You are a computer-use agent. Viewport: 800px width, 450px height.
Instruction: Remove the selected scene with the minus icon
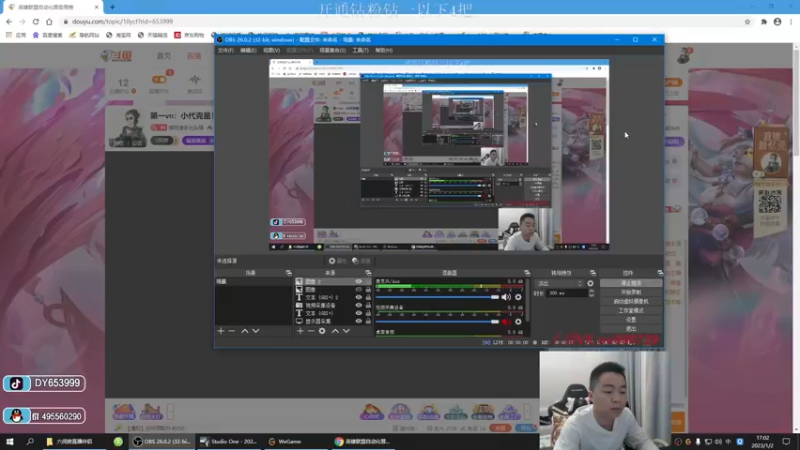pos(232,331)
